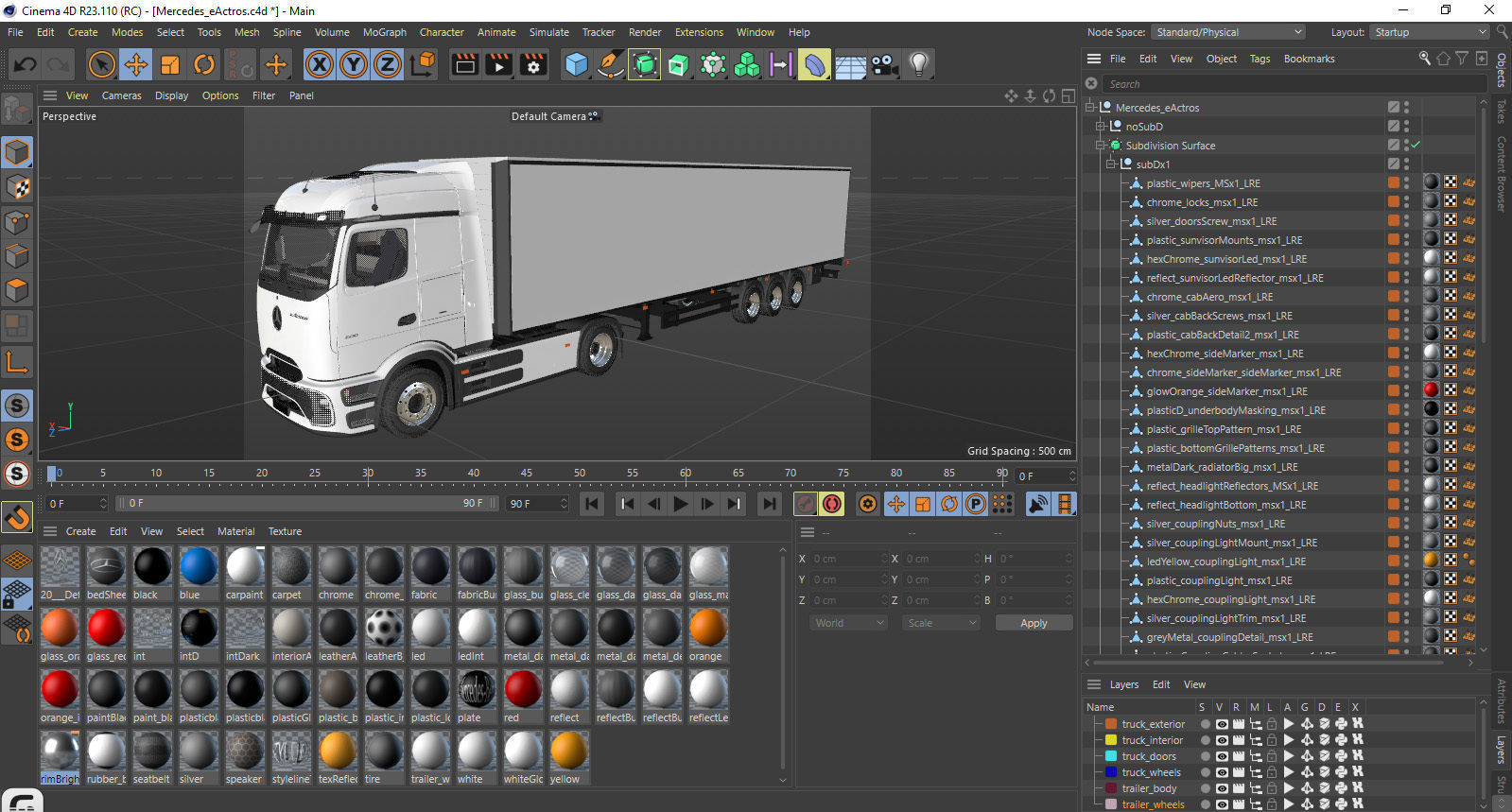Select the yellow material
Viewport: 1512px width, 812px height.
[x=568, y=757]
